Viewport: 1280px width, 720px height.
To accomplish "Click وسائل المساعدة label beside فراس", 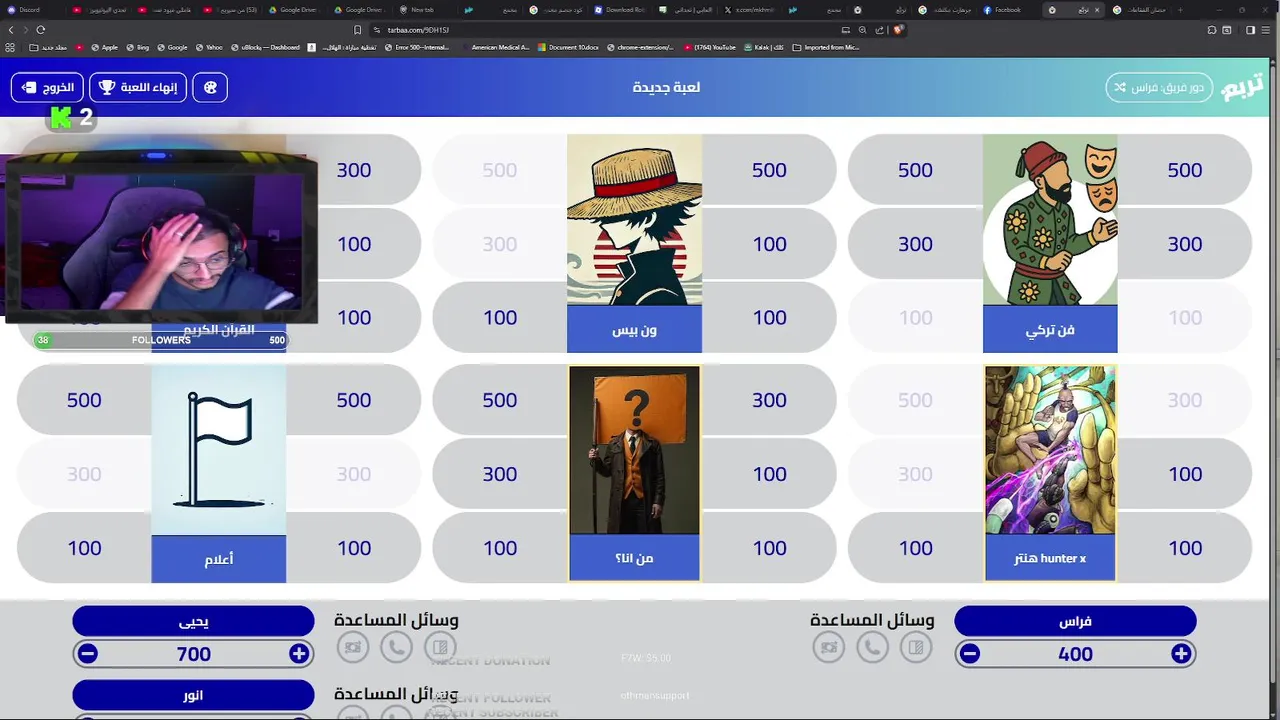I will (x=872, y=620).
